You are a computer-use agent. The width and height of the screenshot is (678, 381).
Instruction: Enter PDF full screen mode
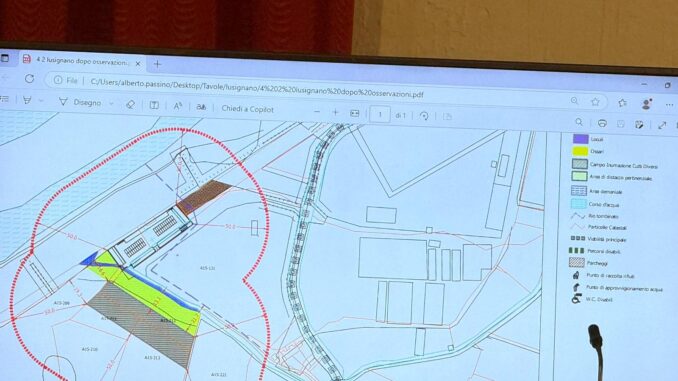tap(662, 125)
